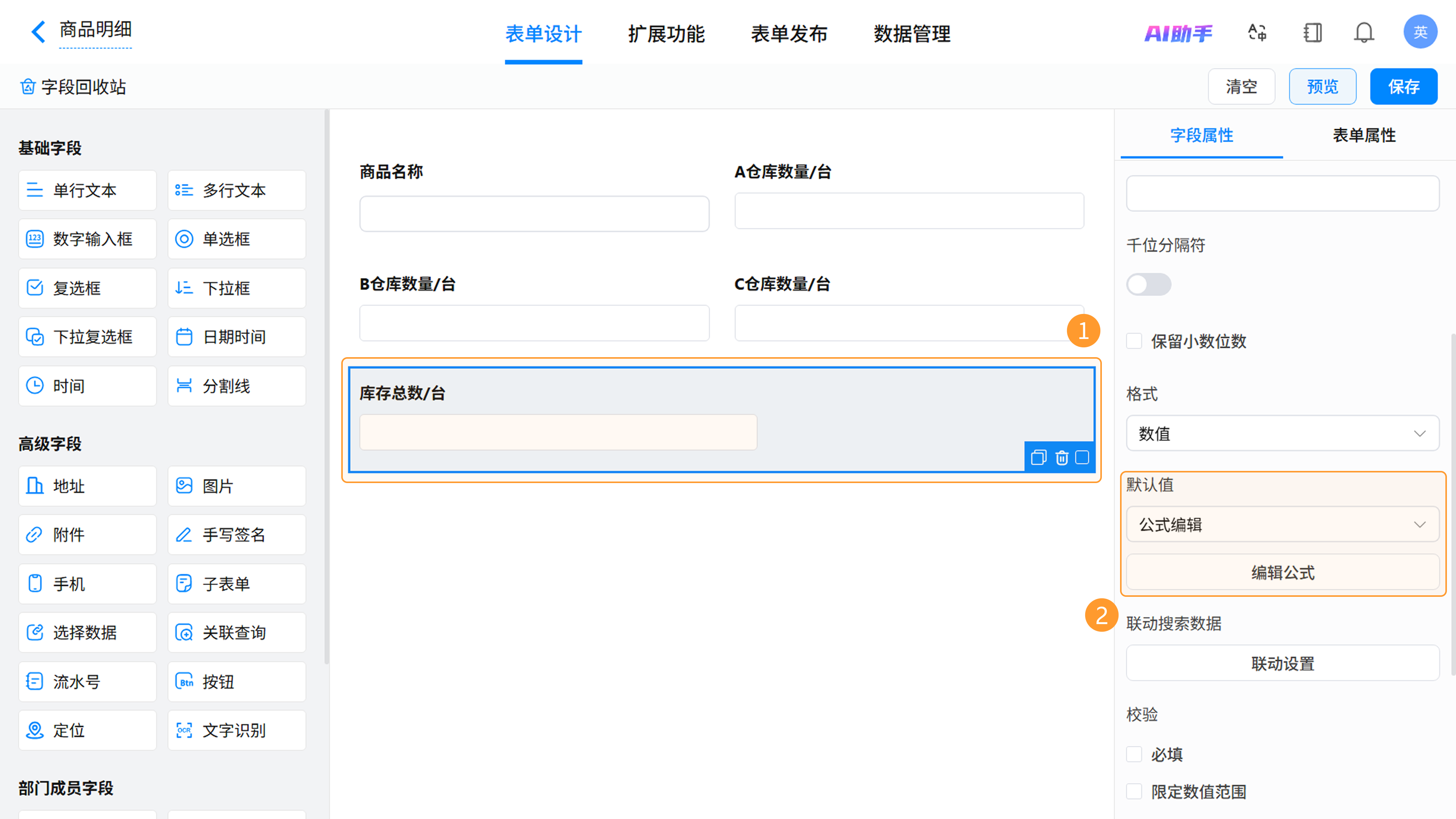Open notifications bell icon

tap(1364, 32)
